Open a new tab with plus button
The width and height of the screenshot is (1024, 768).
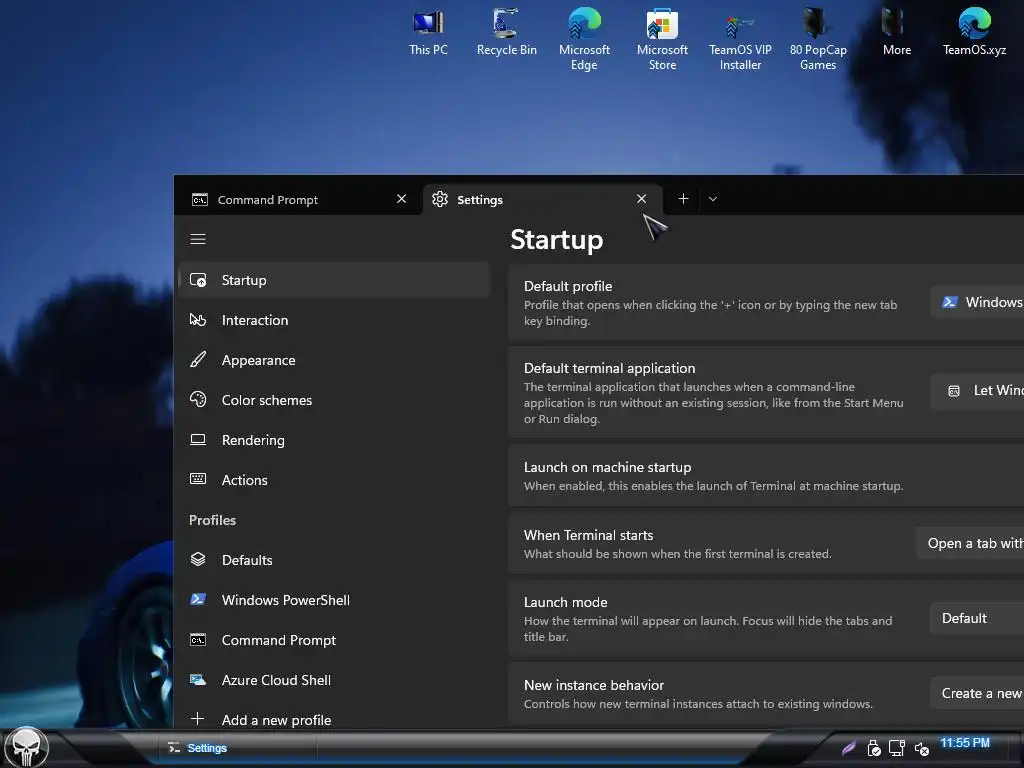(x=683, y=199)
